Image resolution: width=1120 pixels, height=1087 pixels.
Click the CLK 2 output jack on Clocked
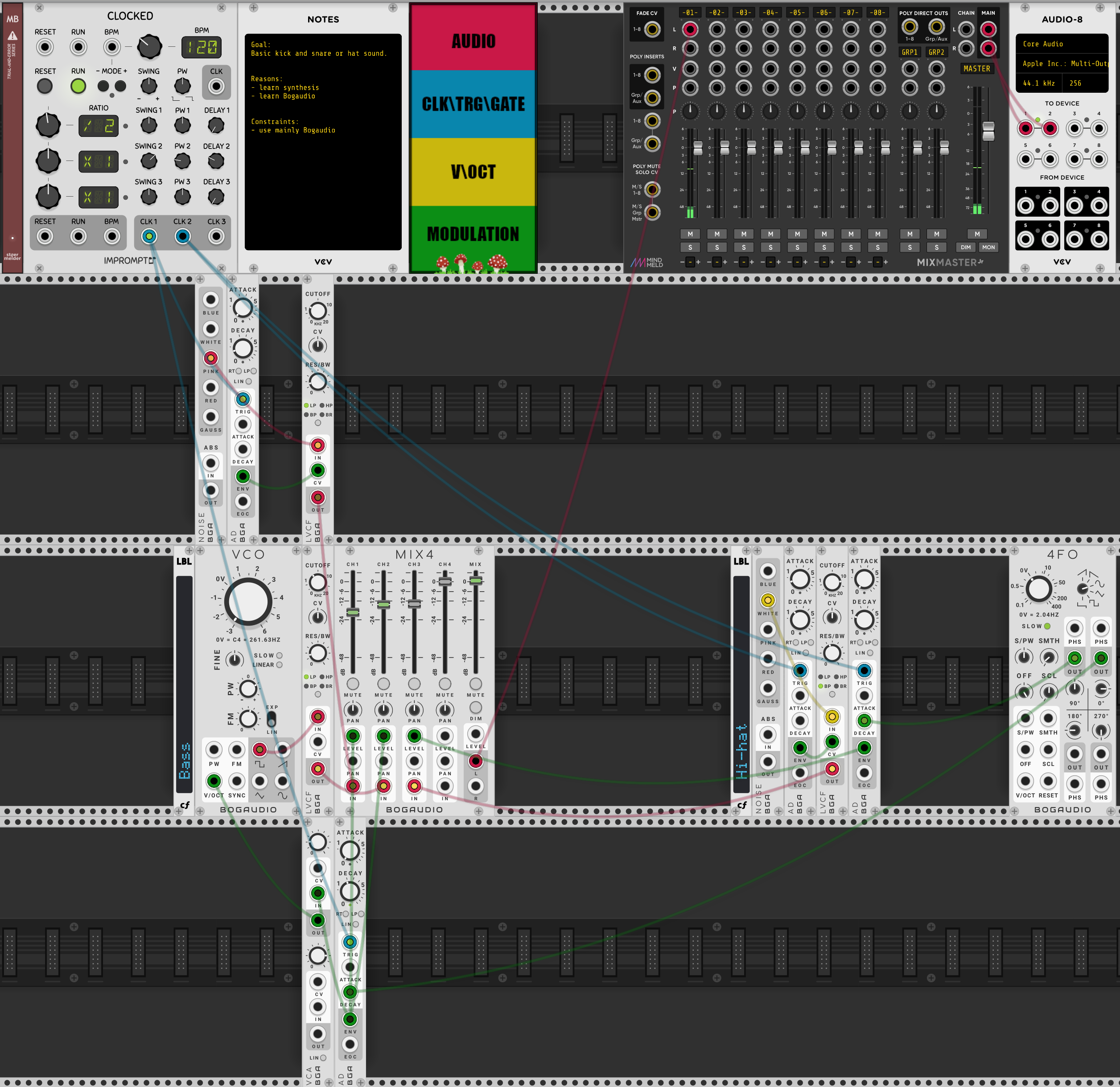pos(183,236)
